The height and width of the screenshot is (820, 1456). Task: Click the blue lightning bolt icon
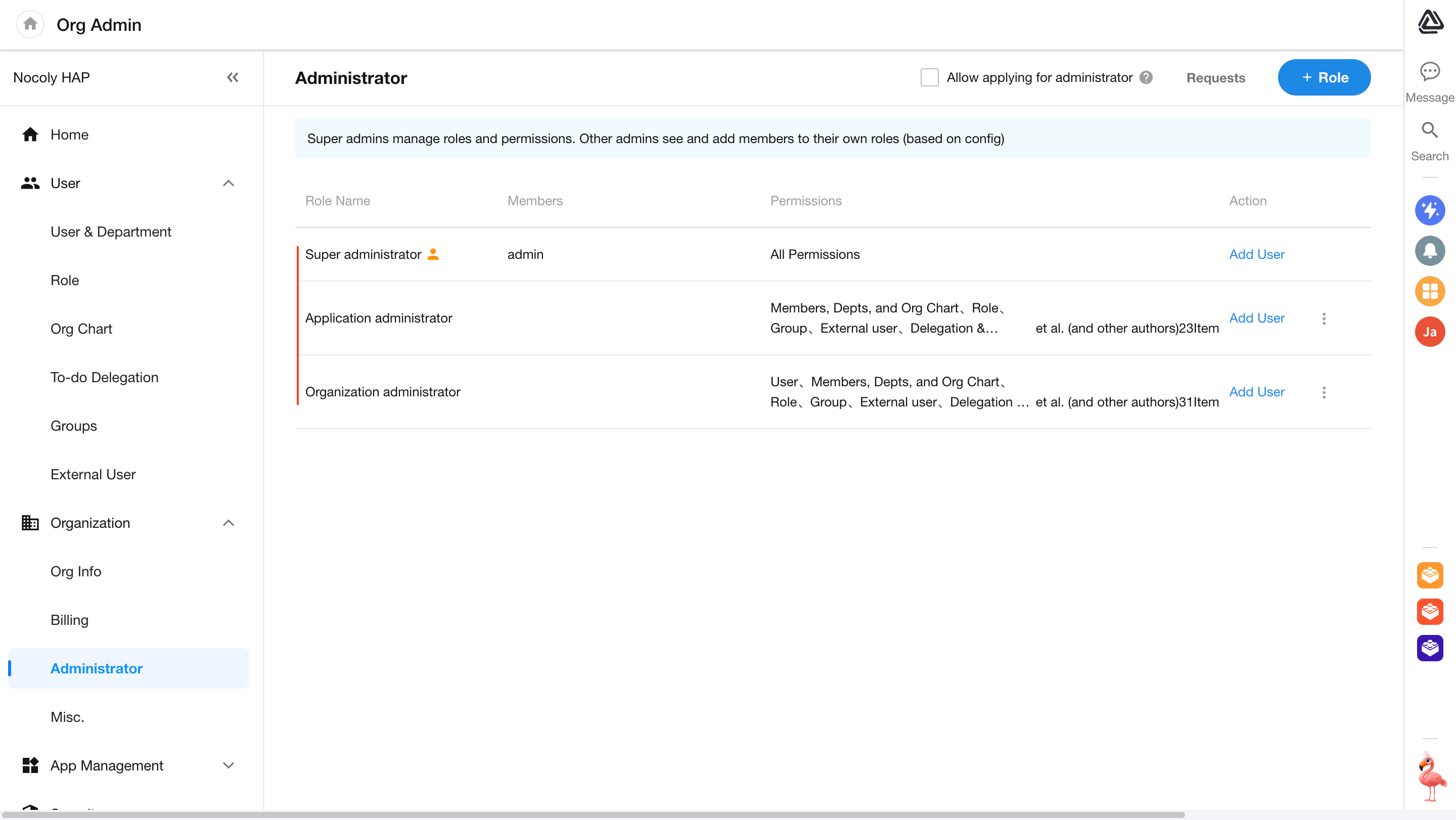coord(1429,210)
